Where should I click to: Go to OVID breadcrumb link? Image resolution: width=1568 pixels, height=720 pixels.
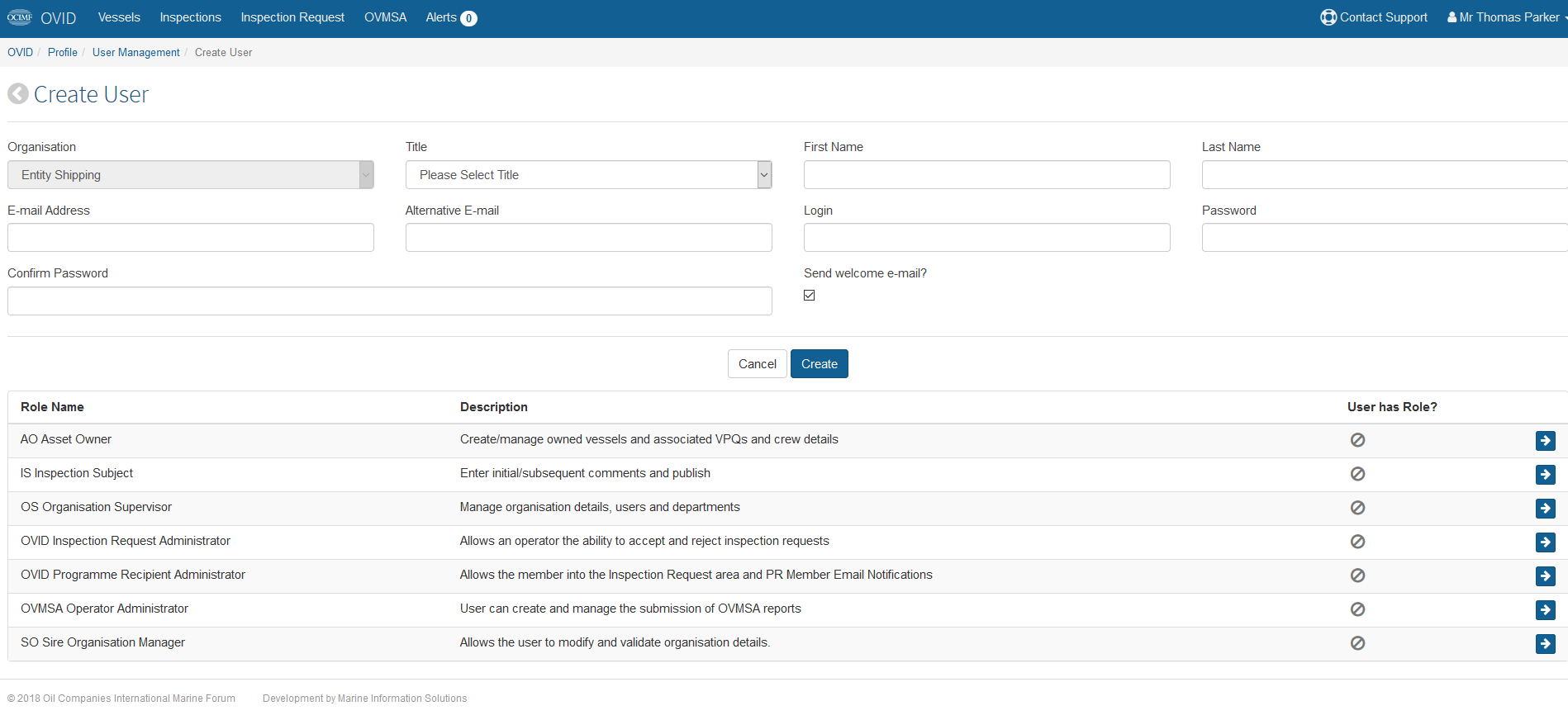click(x=21, y=52)
